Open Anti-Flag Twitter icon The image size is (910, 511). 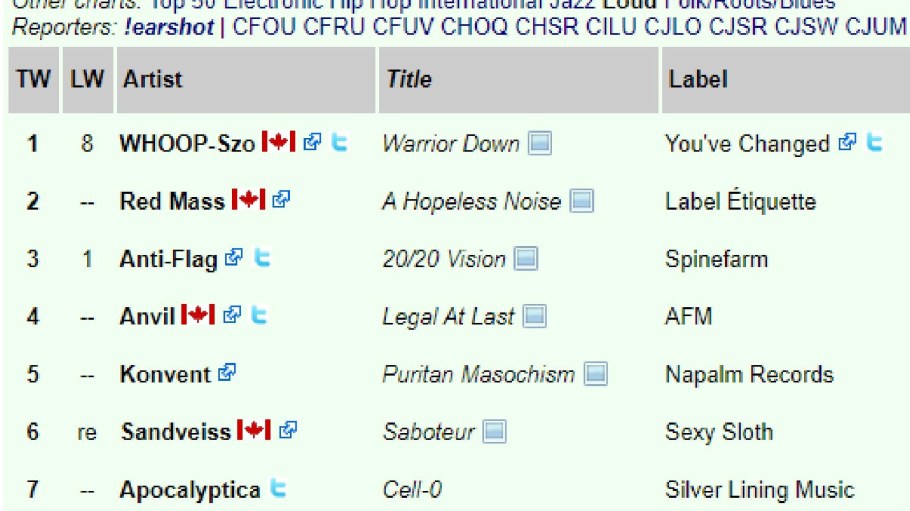pos(262,258)
